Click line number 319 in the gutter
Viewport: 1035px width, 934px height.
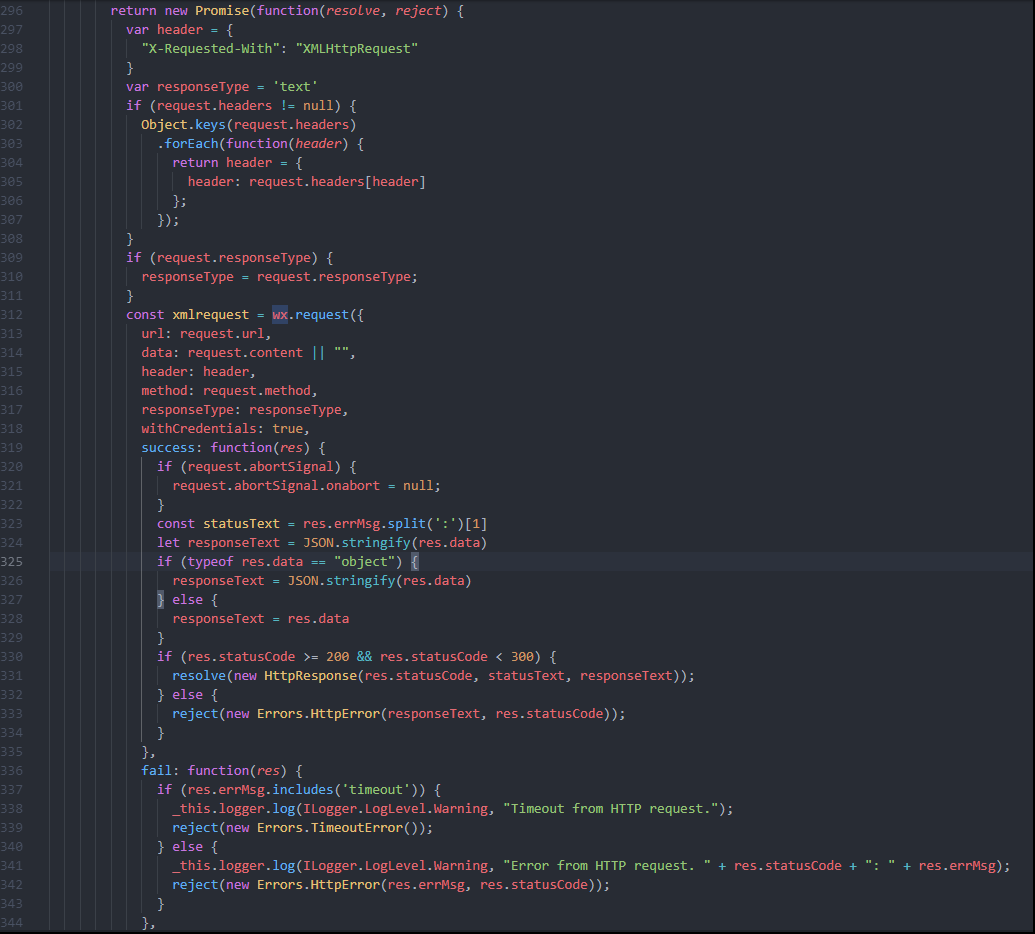[x=11, y=448]
